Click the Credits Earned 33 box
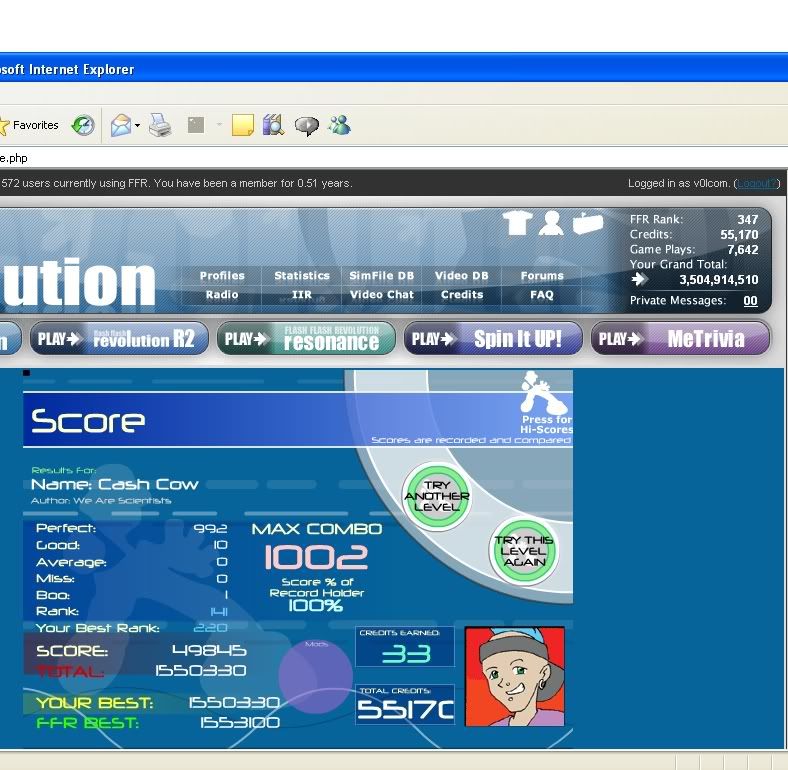Image resolution: width=788 pixels, height=770 pixels. tap(405, 646)
